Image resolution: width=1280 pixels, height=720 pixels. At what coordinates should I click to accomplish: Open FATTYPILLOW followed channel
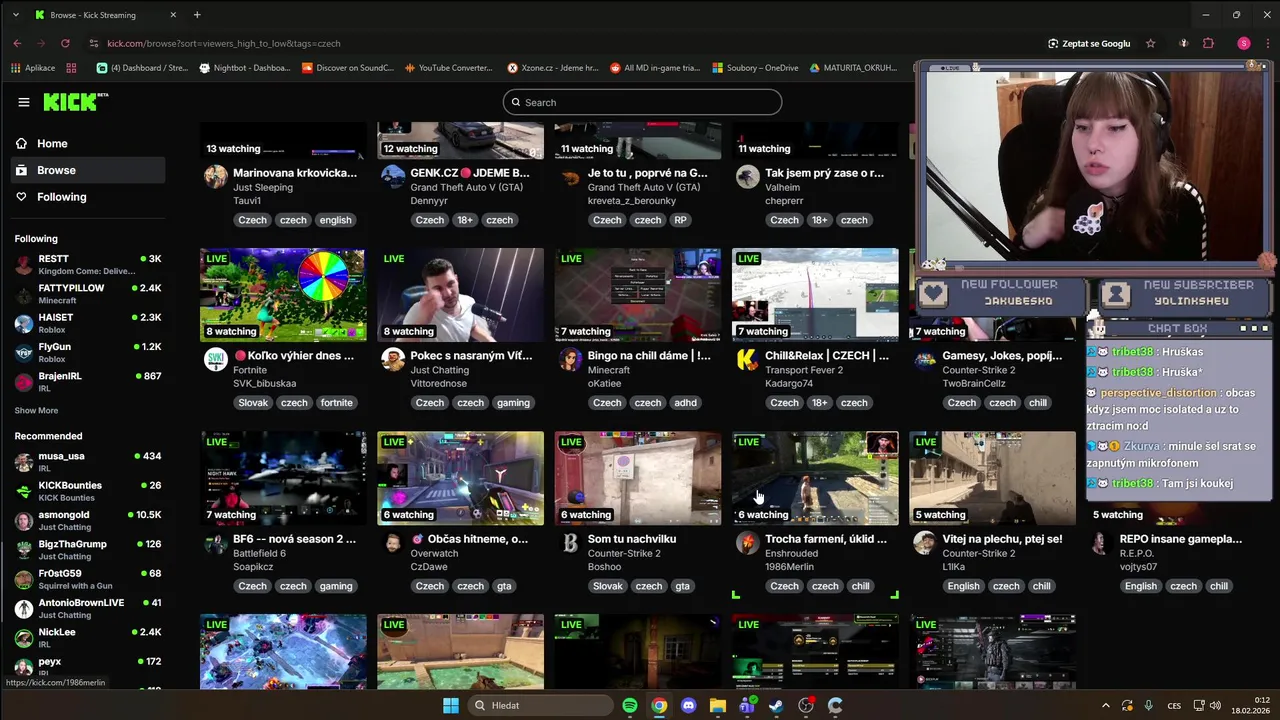coord(88,294)
